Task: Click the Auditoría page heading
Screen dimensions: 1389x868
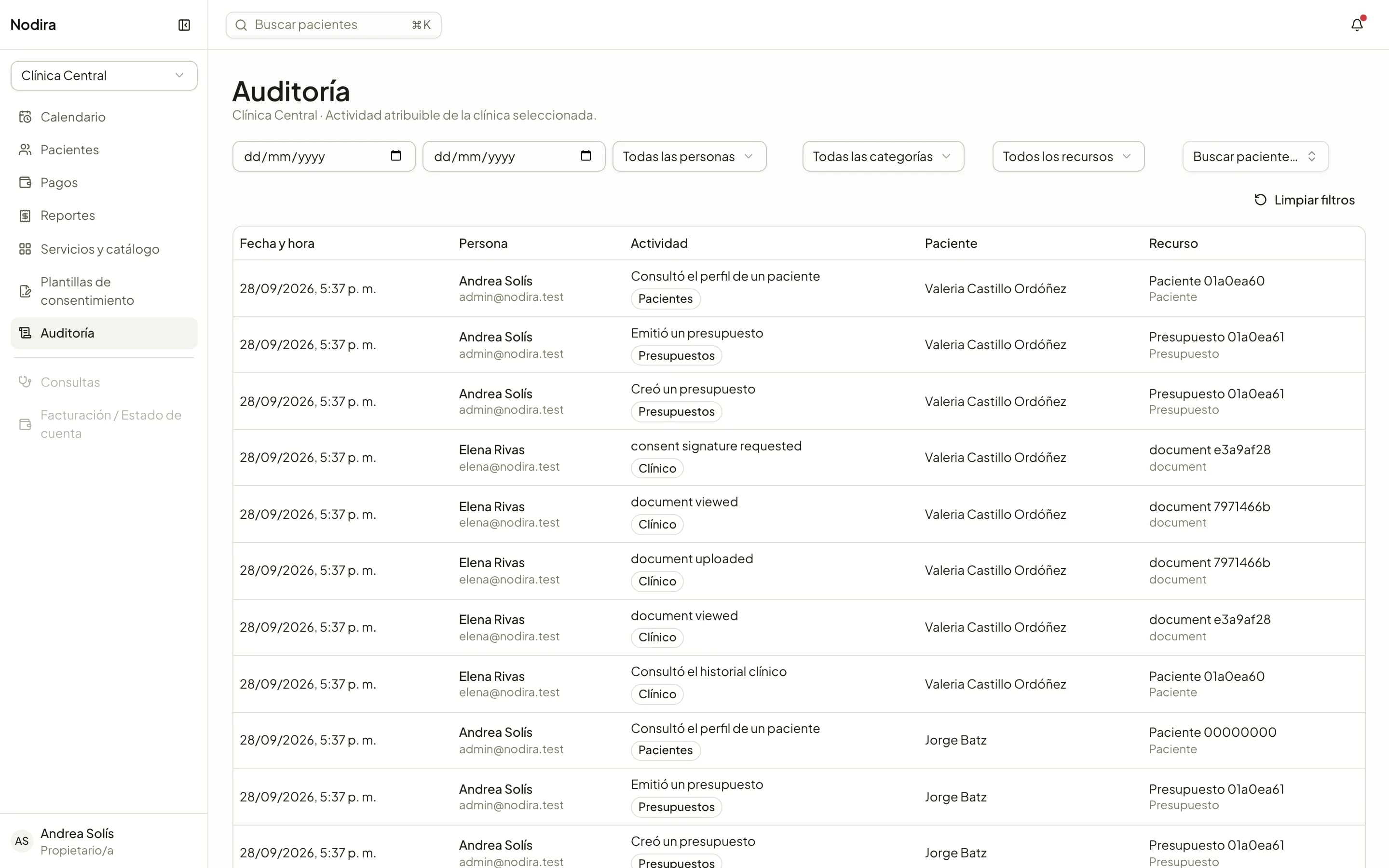Action: click(x=291, y=91)
